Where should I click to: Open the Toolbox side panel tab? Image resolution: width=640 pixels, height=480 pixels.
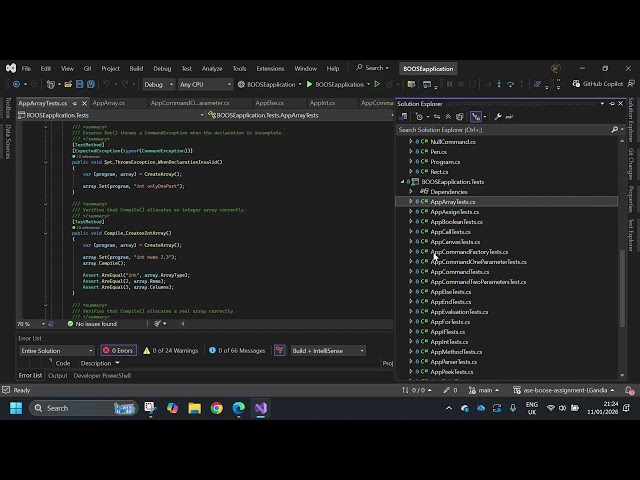click(8, 108)
